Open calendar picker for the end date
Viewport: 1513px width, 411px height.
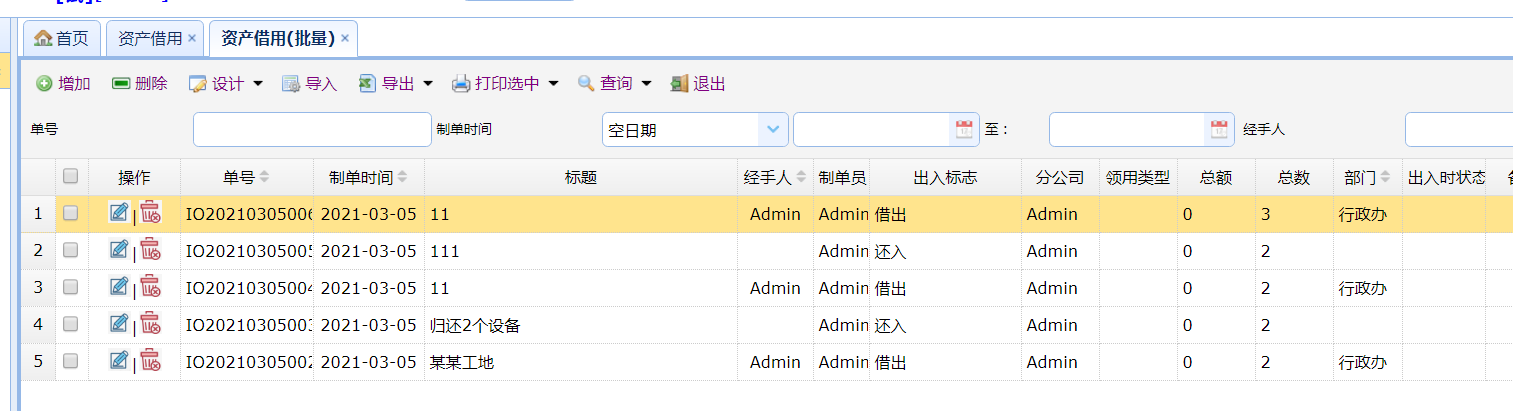click(x=1219, y=129)
